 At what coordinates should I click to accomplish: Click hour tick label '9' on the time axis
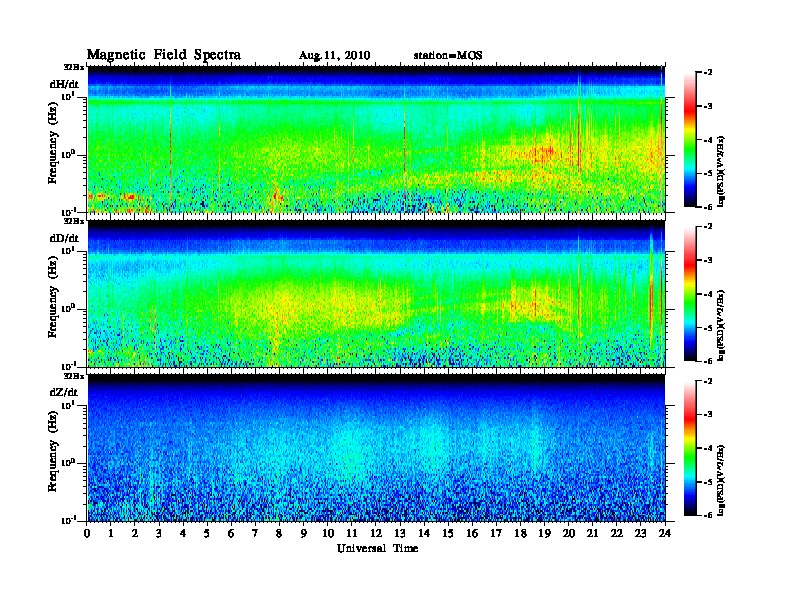click(304, 533)
